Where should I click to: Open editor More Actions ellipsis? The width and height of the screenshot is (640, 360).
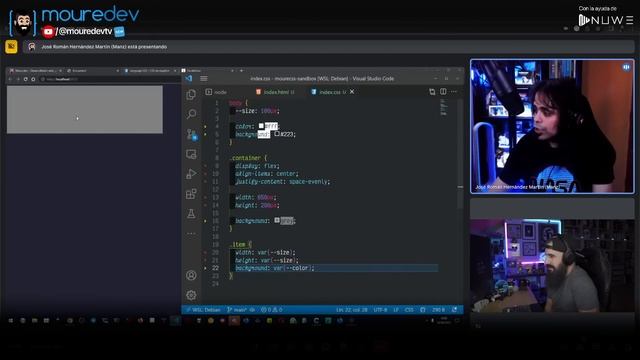coord(454,92)
